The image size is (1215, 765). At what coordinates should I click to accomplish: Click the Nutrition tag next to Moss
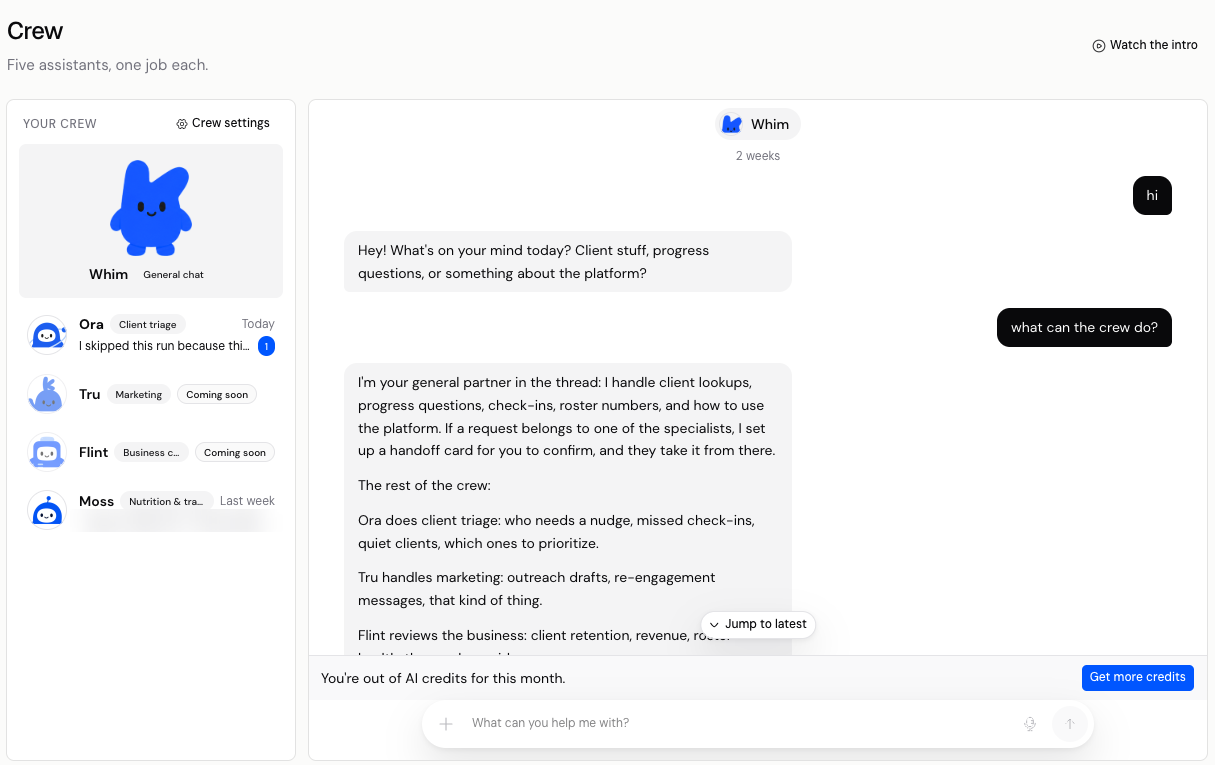[x=166, y=501]
